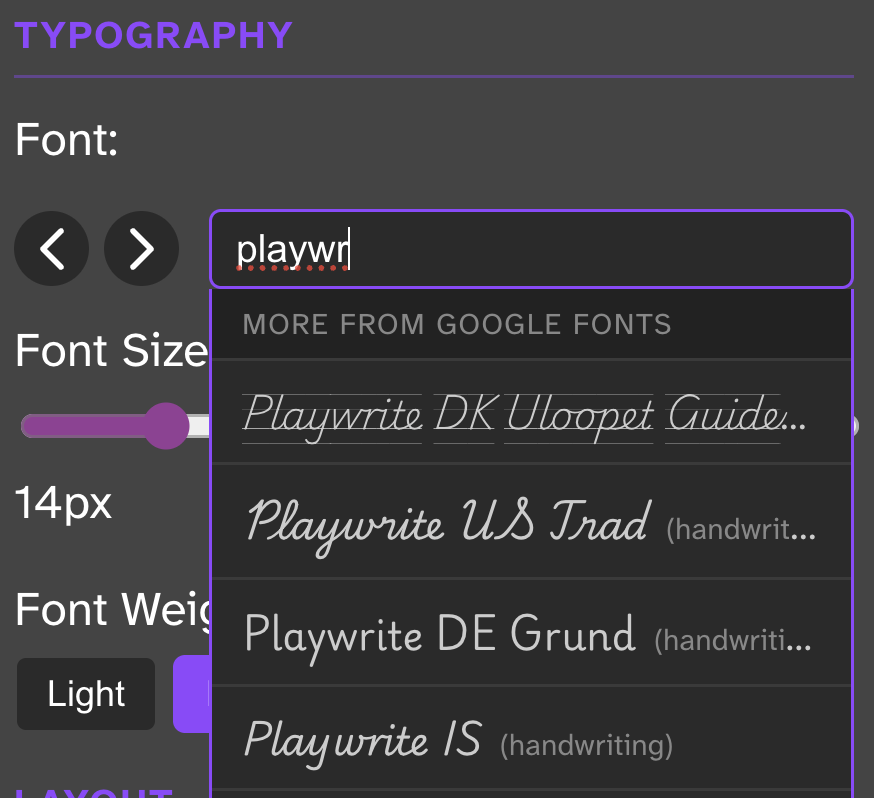This screenshot has height=798, width=874.
Task: Click the TYPOGRAPHY section header
Action: click(152, 35)
